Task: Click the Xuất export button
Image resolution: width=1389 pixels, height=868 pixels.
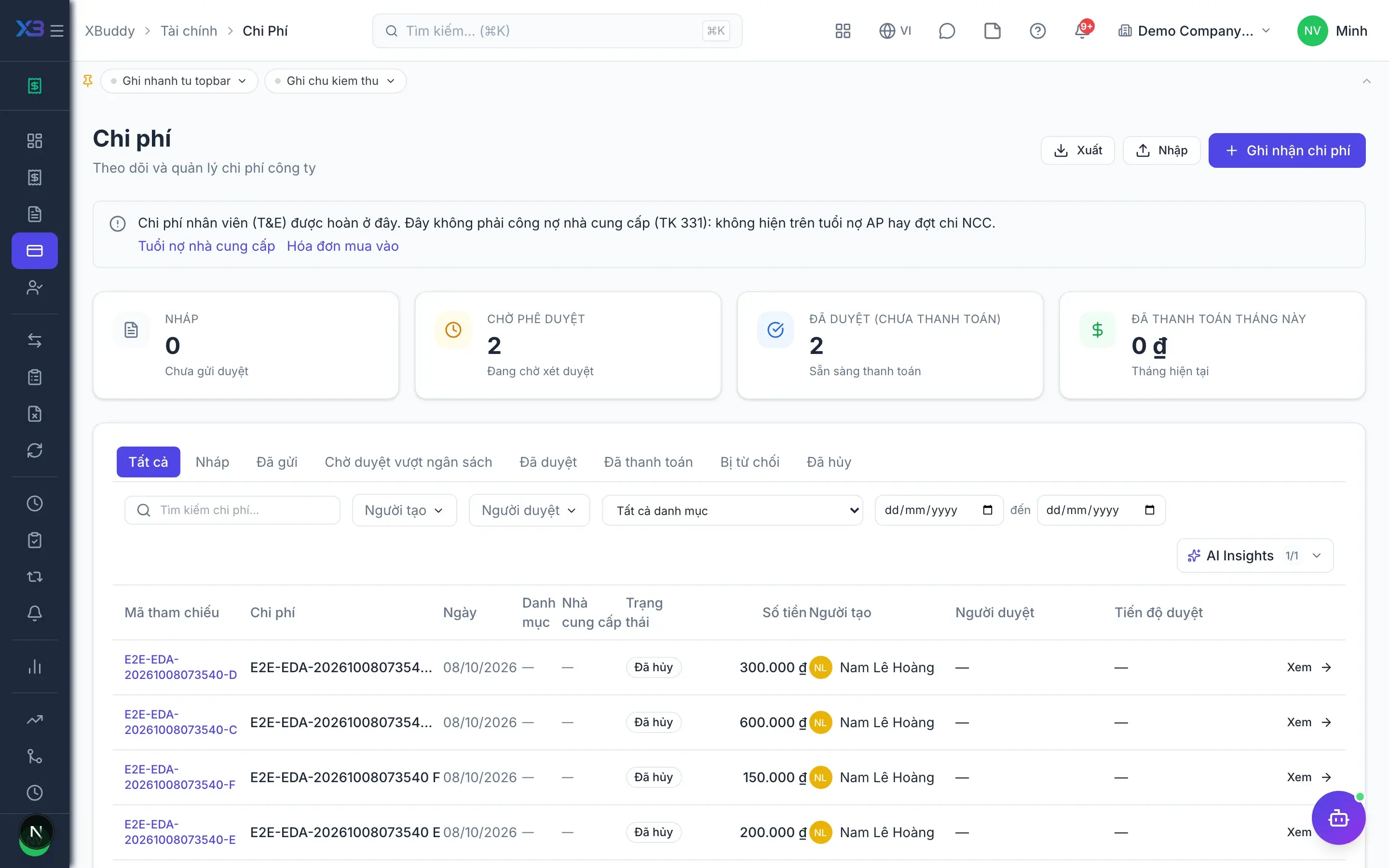Action: coord(1077,150)
